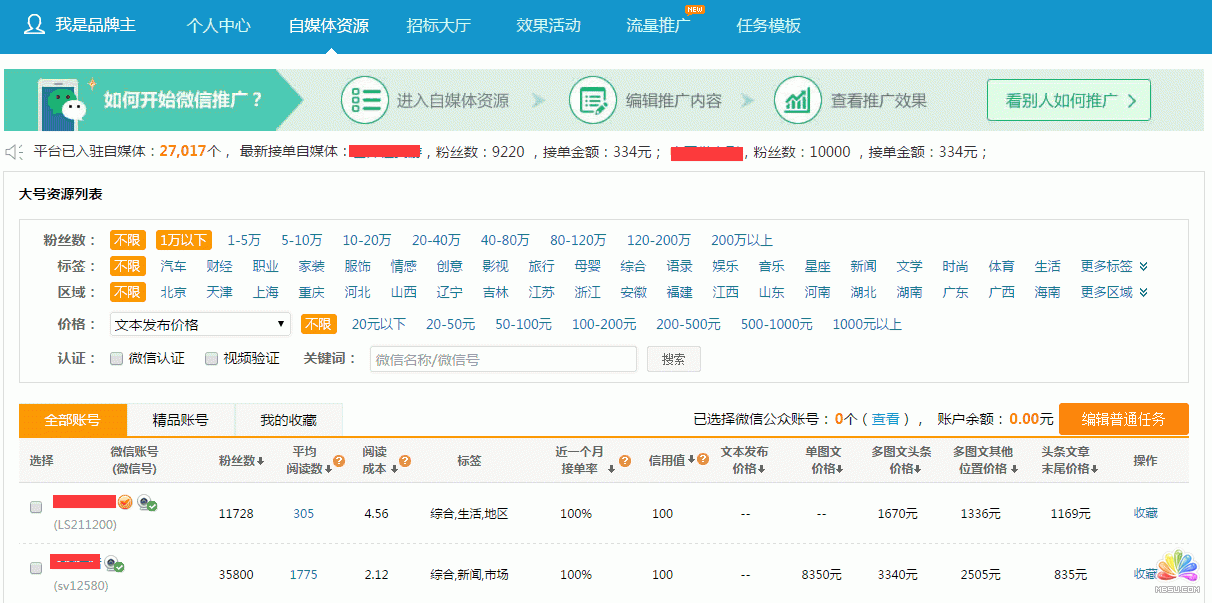Image resolution: width=1212 pixels, height=603 pixels.
Task: Click the 进入自媒体资源 list icon
Action: tap(365, 99)
